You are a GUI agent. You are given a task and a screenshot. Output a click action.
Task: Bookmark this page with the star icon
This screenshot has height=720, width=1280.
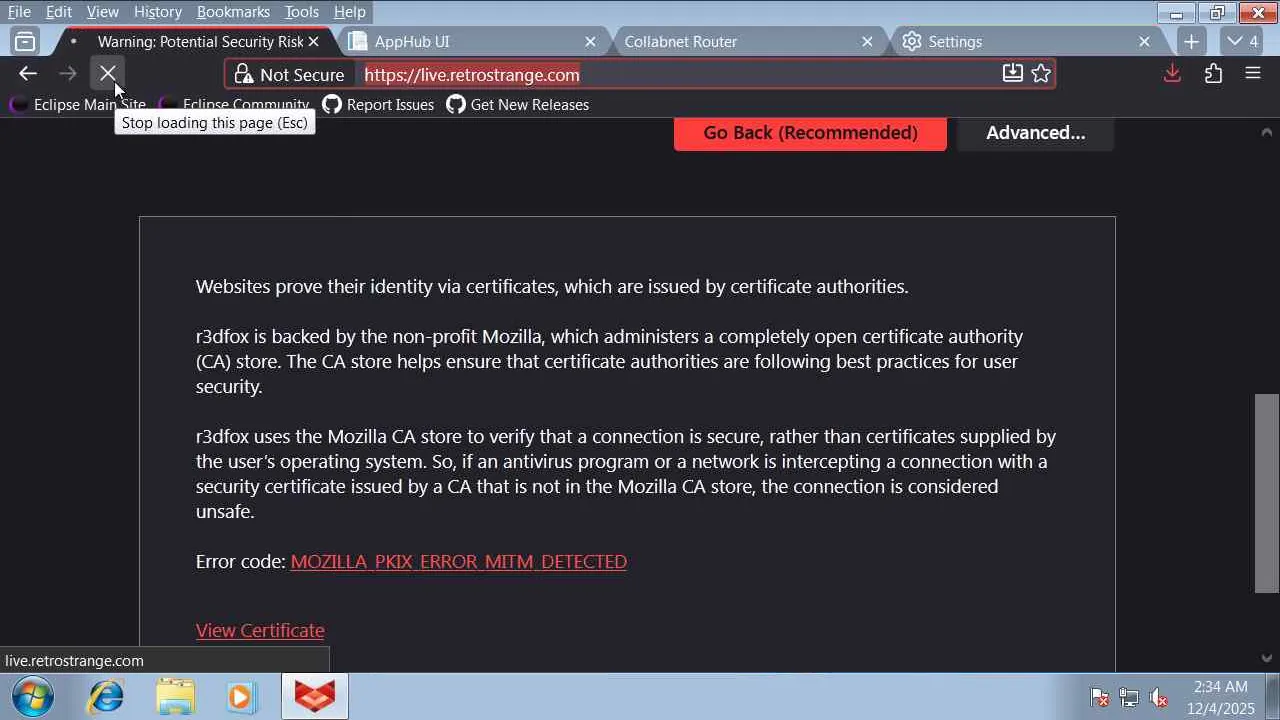[1041, 73]
